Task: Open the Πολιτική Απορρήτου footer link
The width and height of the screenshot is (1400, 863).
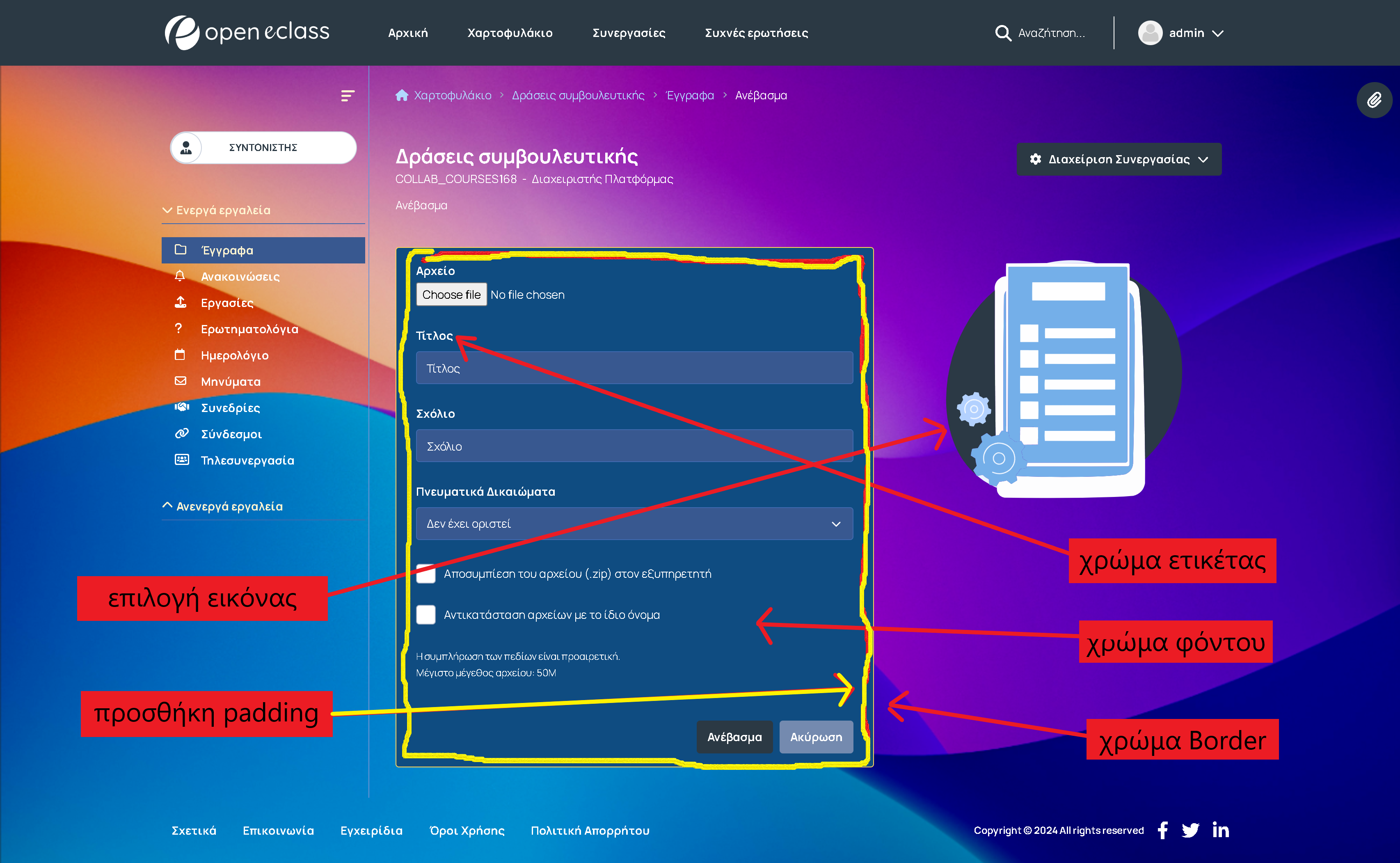Action: pos(590,831)
